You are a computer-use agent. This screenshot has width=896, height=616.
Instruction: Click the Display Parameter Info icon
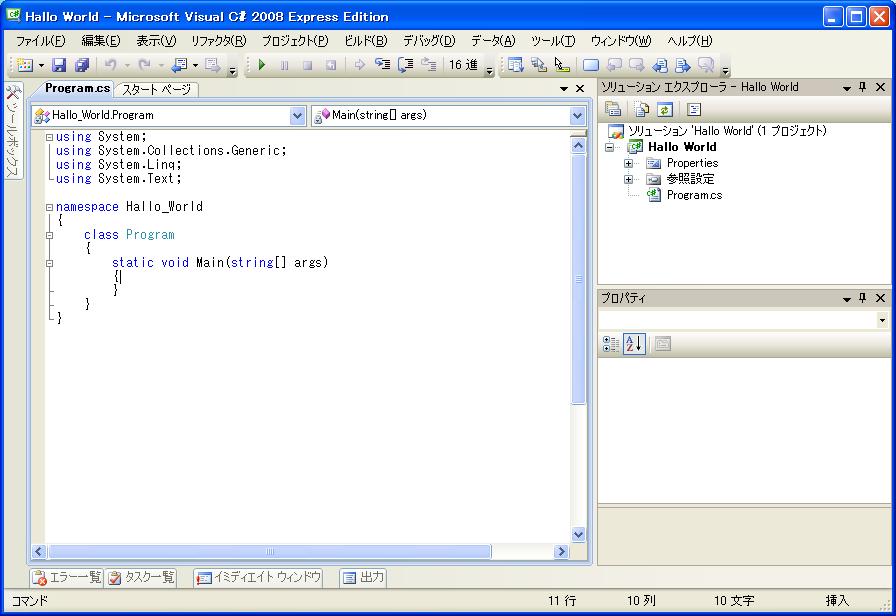tap(538, 65)
